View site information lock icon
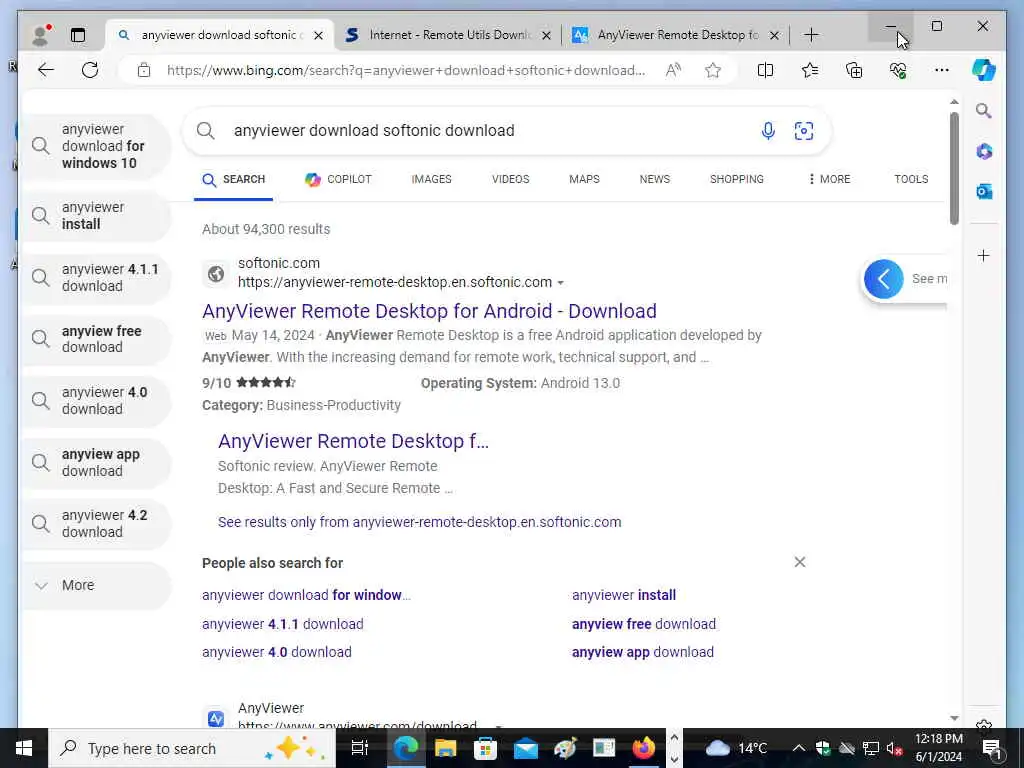 pyautogui.click(x=144, y=70)
